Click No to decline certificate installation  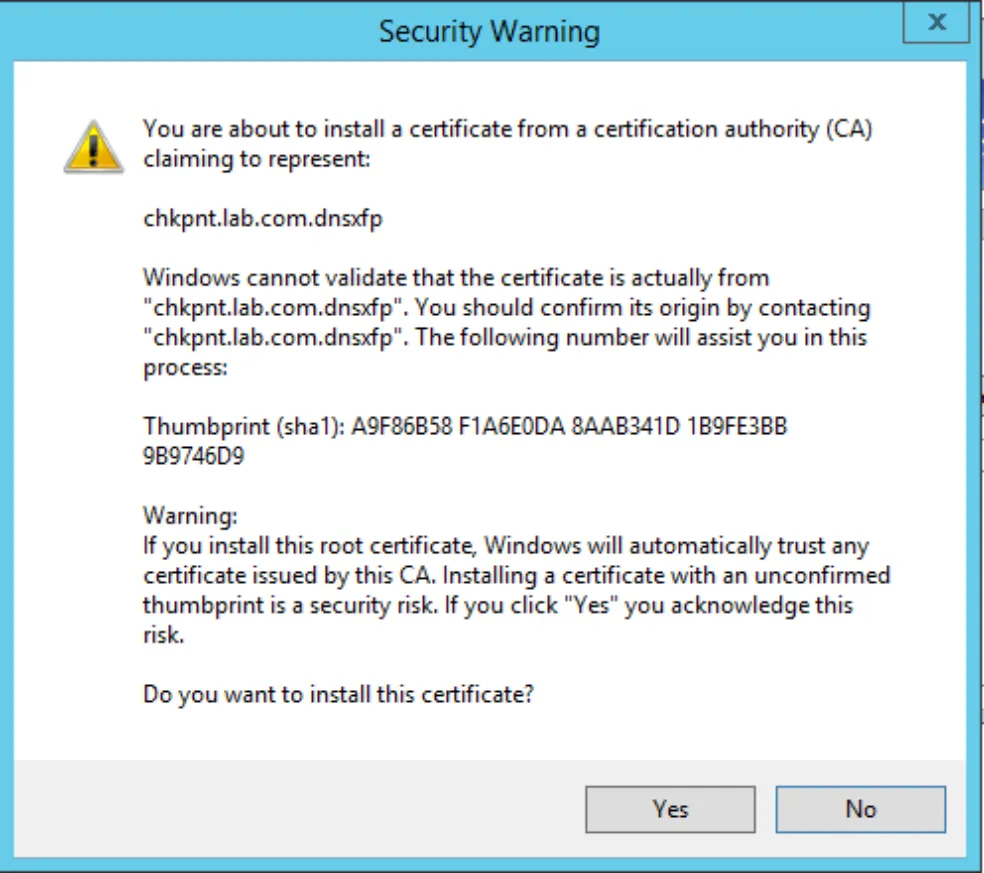coord(860,809)
